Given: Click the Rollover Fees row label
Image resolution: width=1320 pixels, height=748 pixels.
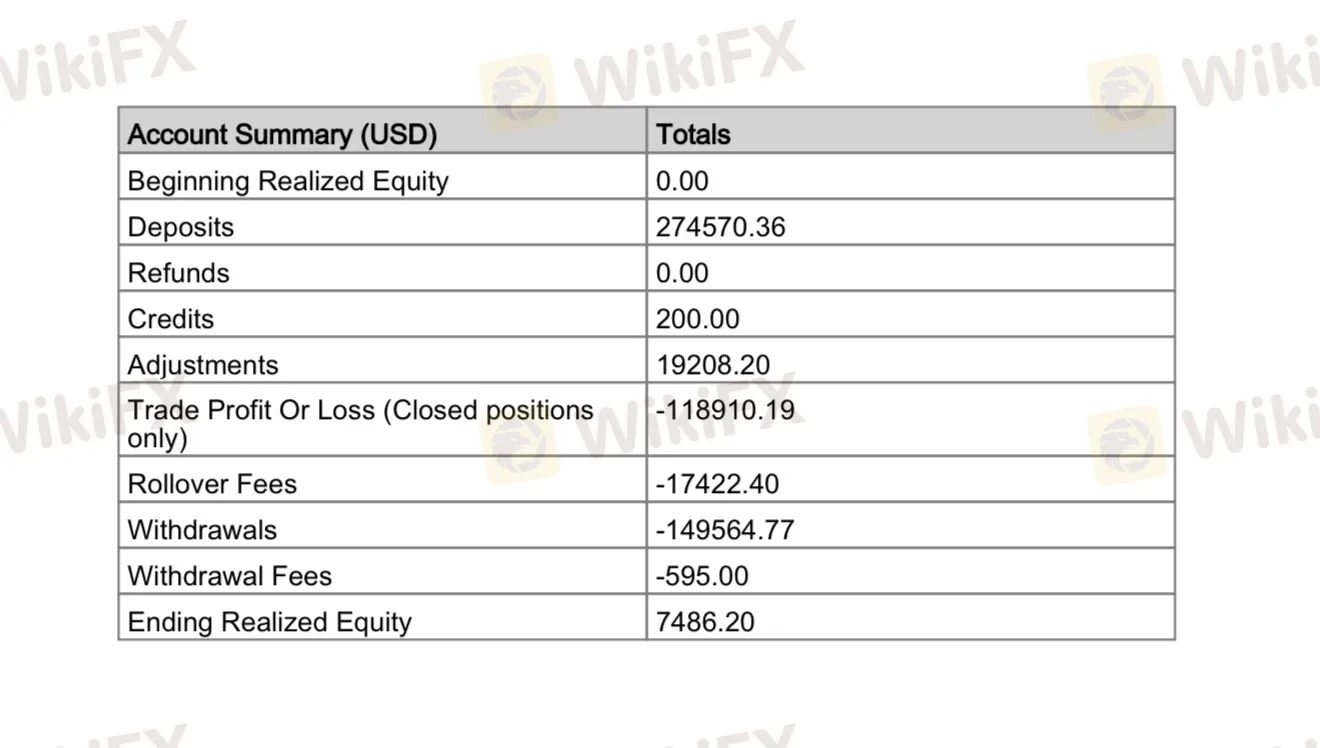Looking at the screenshot, I should pyautogui.click(x=212, y=484).
